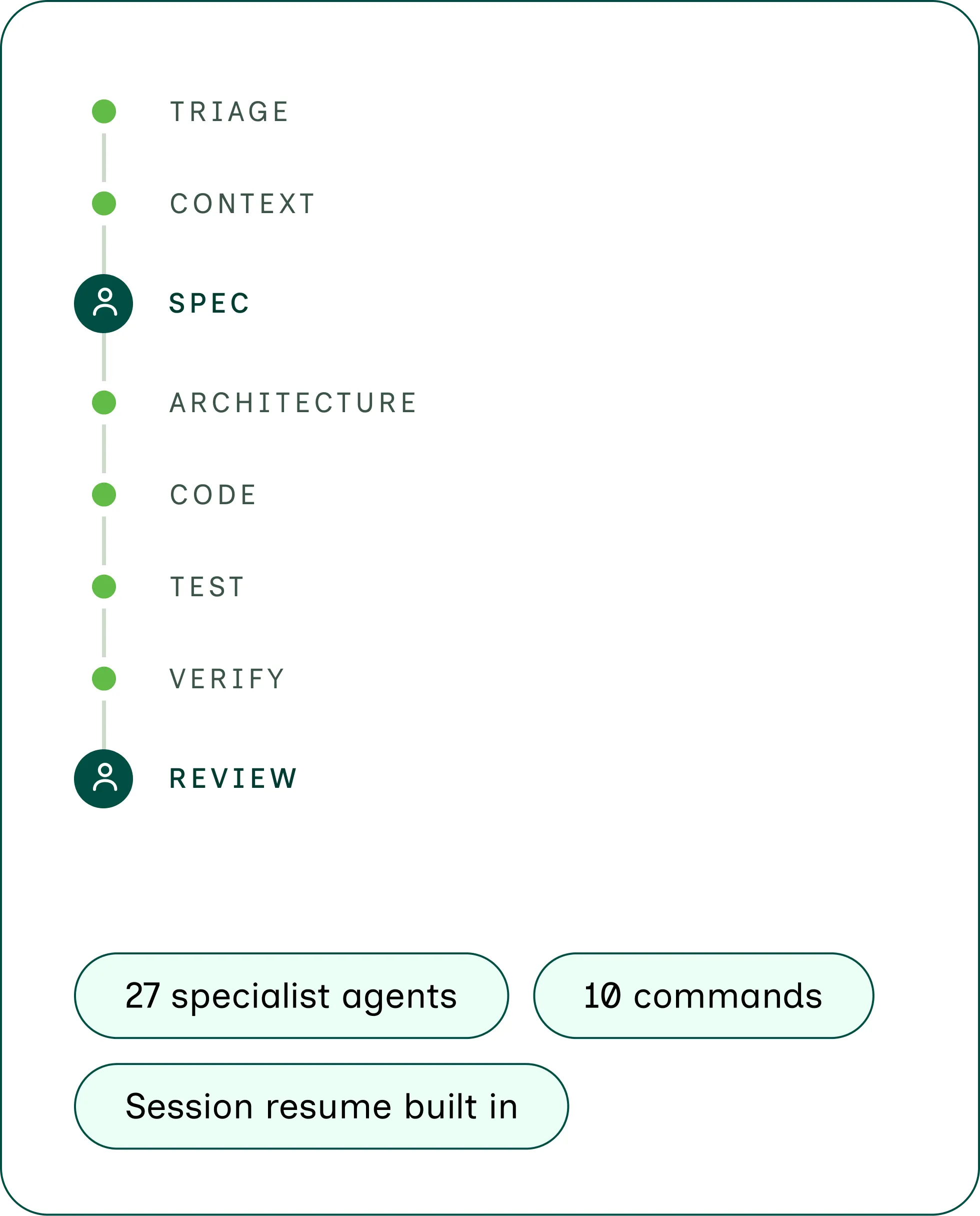Open the CONTEXT step label
The height and width of the screenshot is (1216, 980).
pos(242,204)
